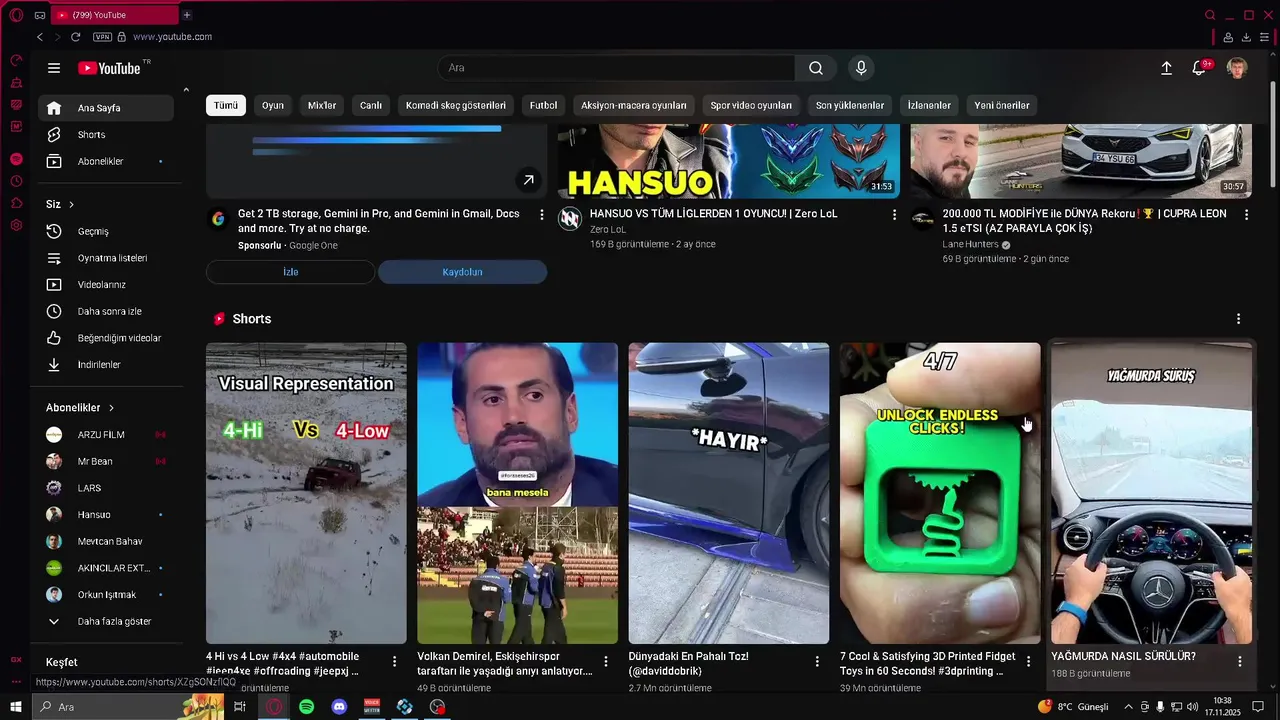Click the Kaydolun button
The height and width of the screenshot is (720, 1280).
pyautogui.click(x=462, y=272)
